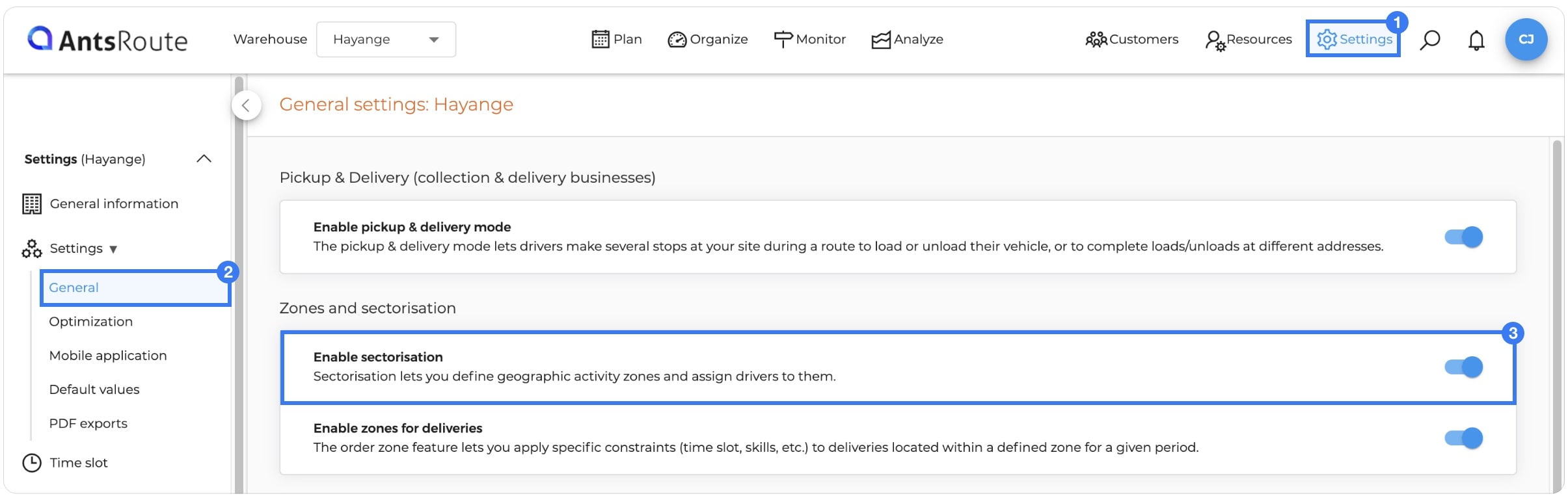Go to the Plan menu

(x=617, y=40)
